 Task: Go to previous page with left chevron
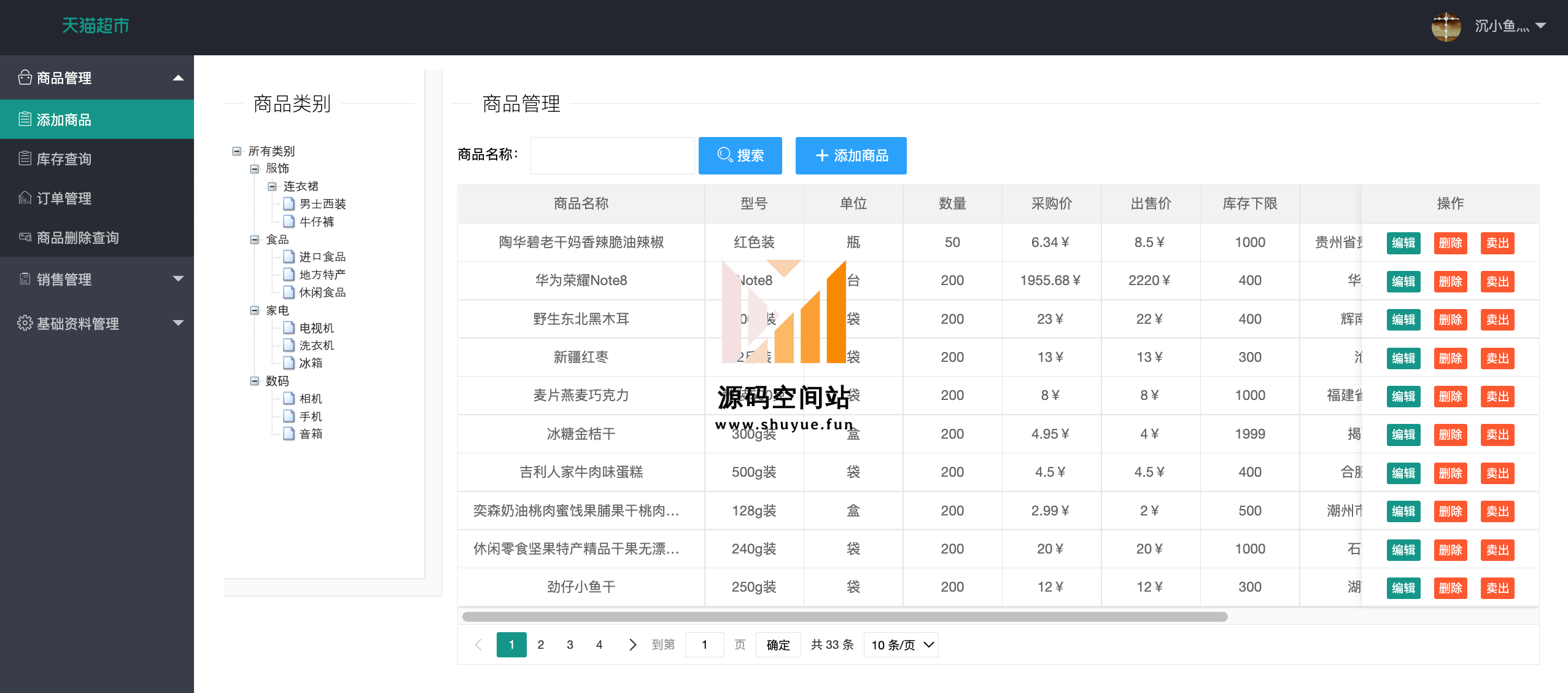[479, 644]
